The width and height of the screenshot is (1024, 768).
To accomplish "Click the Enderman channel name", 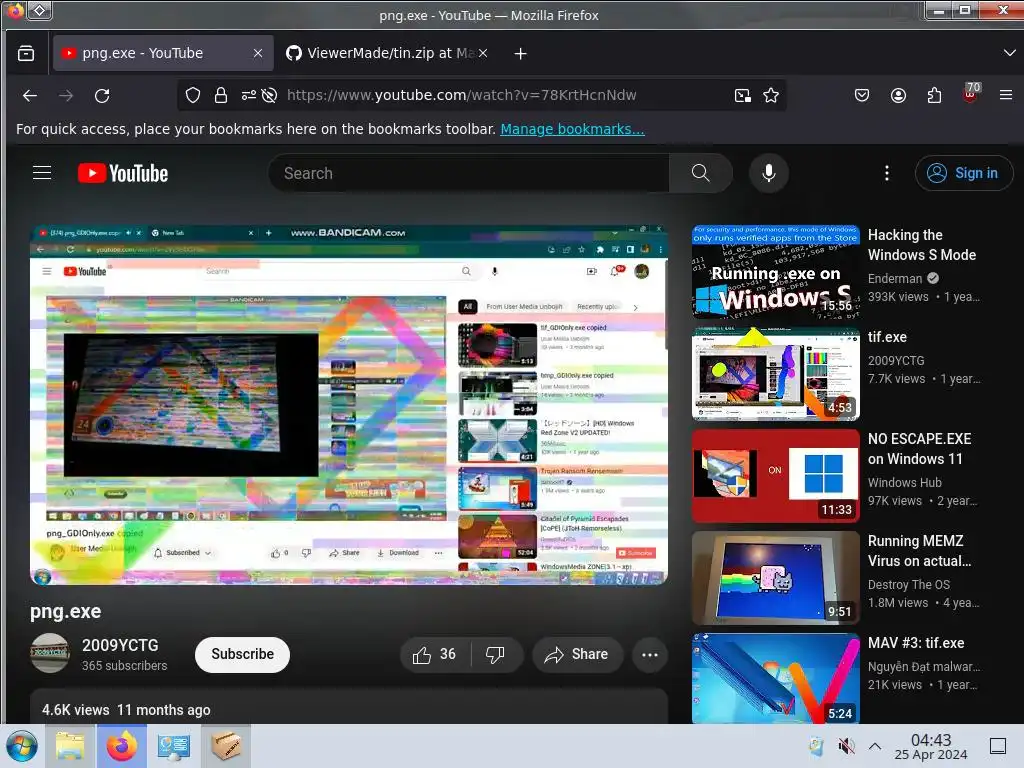I will (x=895, y=278).
